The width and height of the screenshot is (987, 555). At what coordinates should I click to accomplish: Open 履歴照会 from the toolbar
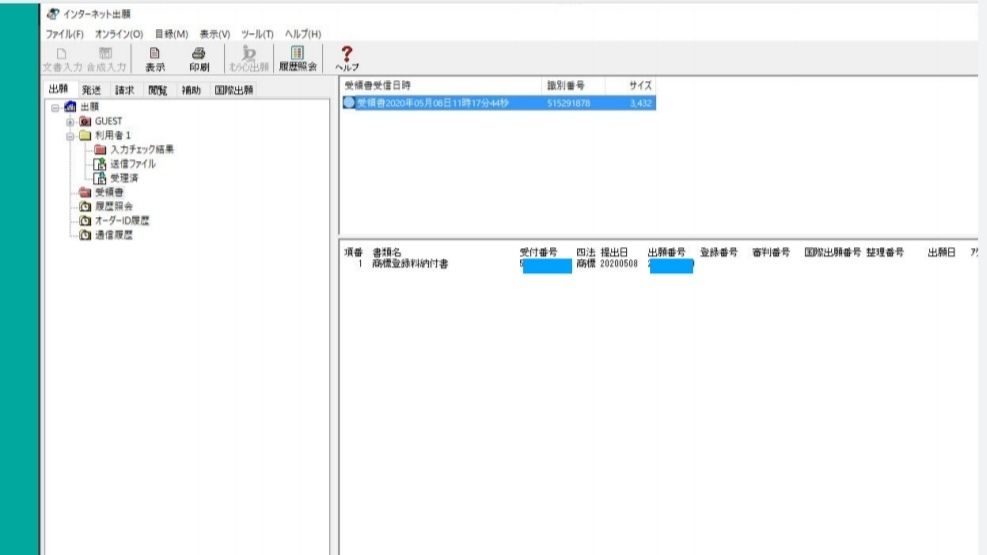tap(297, 59)
